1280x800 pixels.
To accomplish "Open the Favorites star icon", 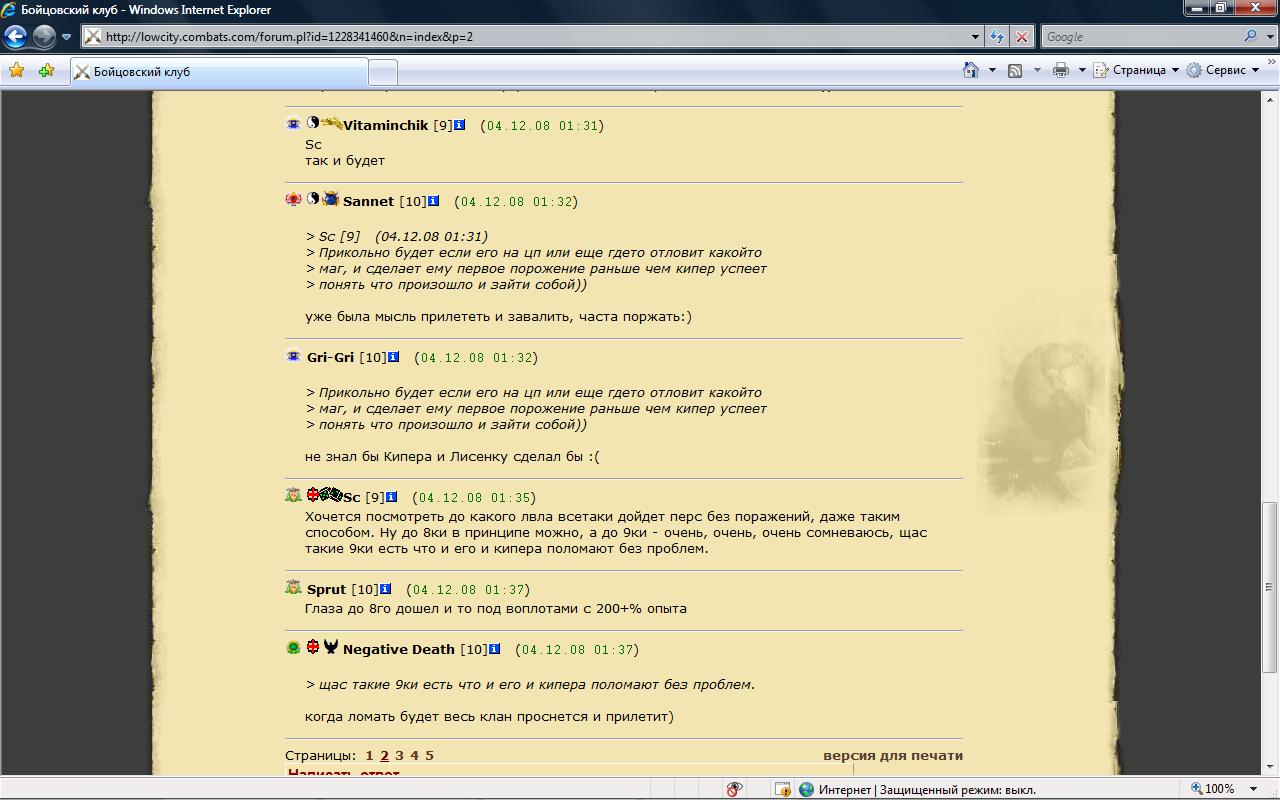I will [x=16, y=71].
